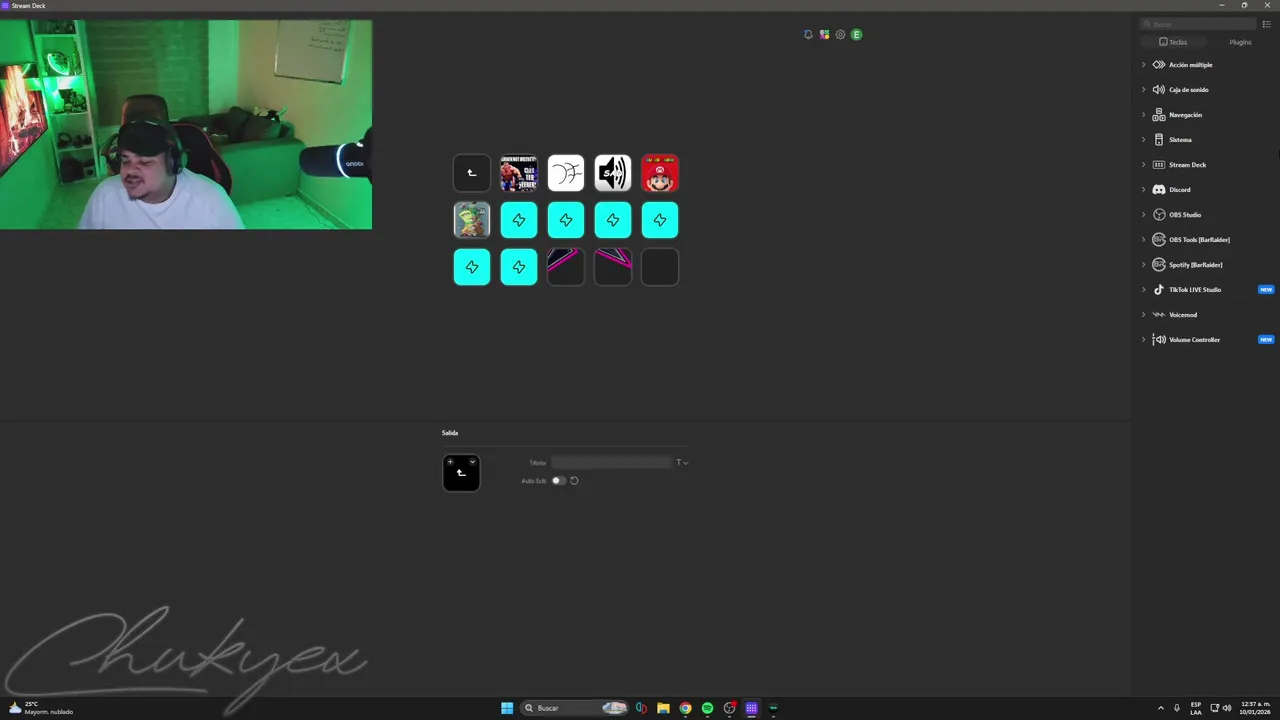Image resolution: width=1280 pixels, height=720 pixels.
Task: Open File Explorer from the taskbar
Action: (x=663, y=708)
